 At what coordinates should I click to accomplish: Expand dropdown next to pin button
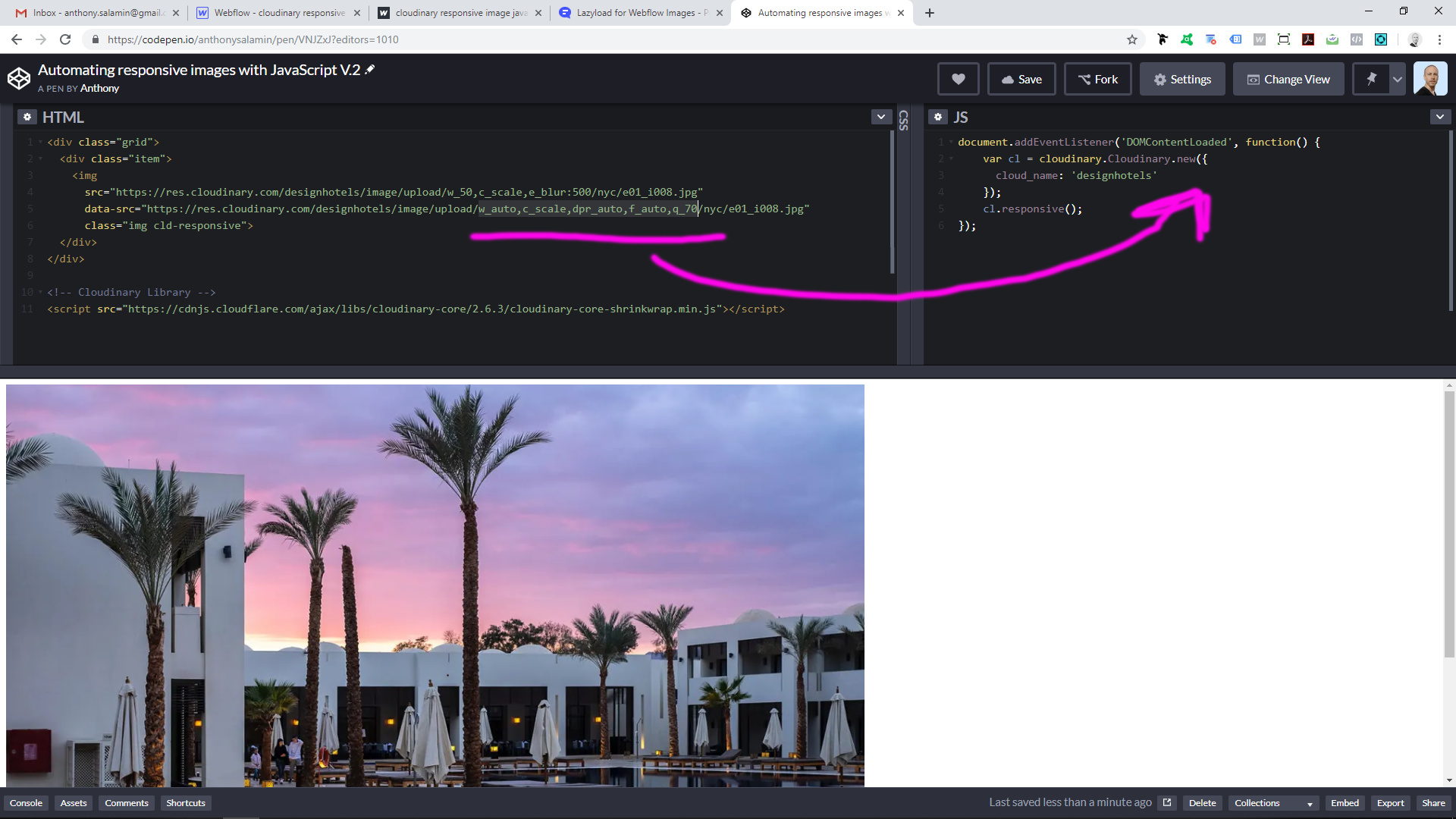pyautogui.click(x=1397, y=79)
